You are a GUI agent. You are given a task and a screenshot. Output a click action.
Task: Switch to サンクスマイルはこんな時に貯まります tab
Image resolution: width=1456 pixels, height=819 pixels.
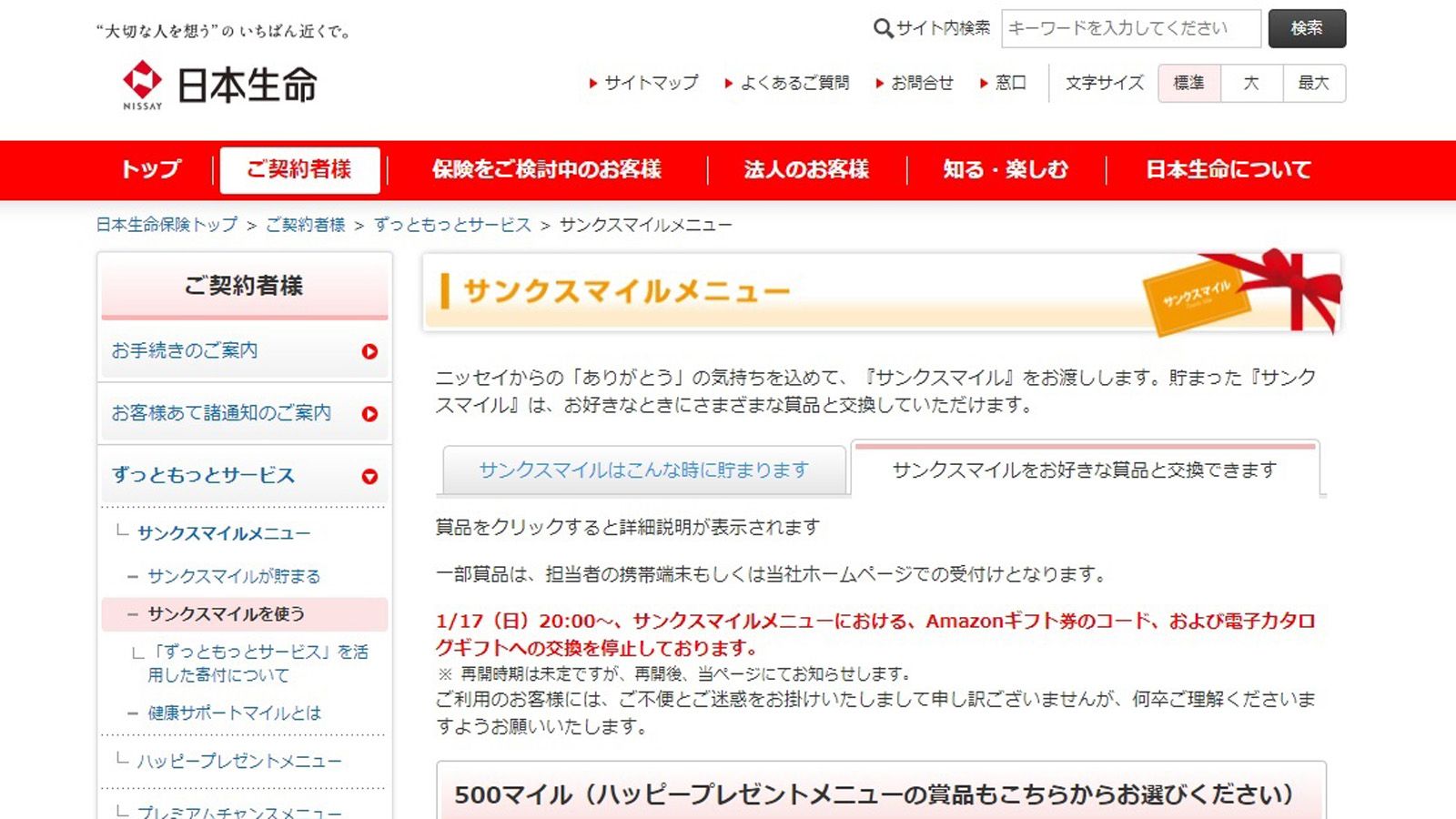pos(644,470)
